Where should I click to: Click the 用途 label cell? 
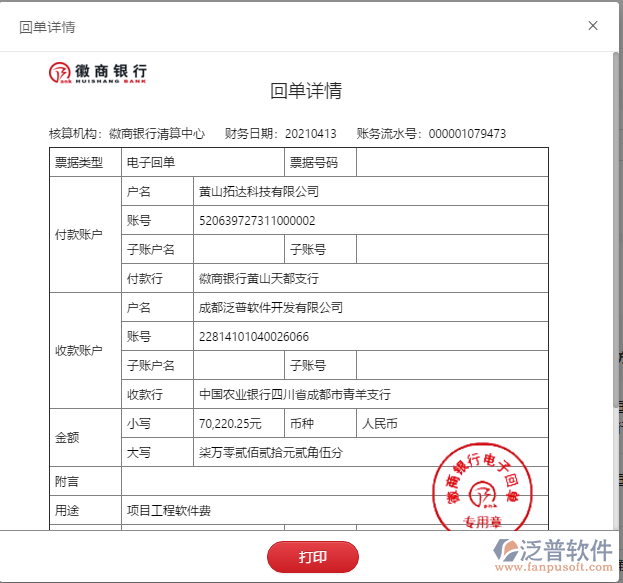point(85,510)
